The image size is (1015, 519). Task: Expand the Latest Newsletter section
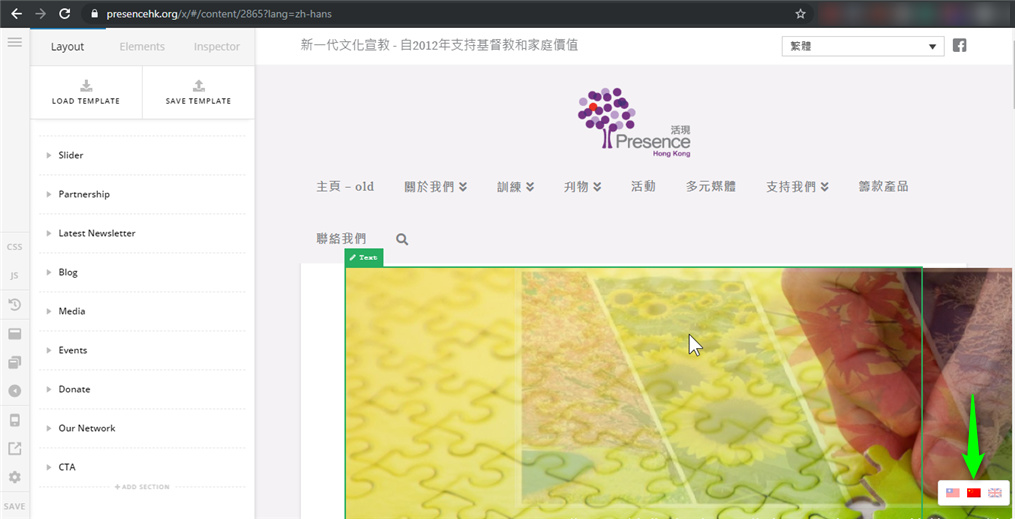click(96, 233)
